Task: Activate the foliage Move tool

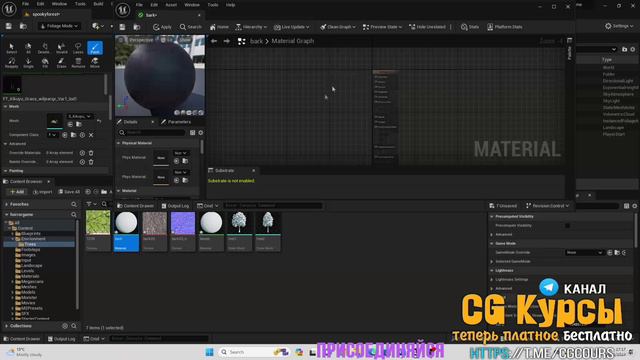Action: (x=95, y=62)
